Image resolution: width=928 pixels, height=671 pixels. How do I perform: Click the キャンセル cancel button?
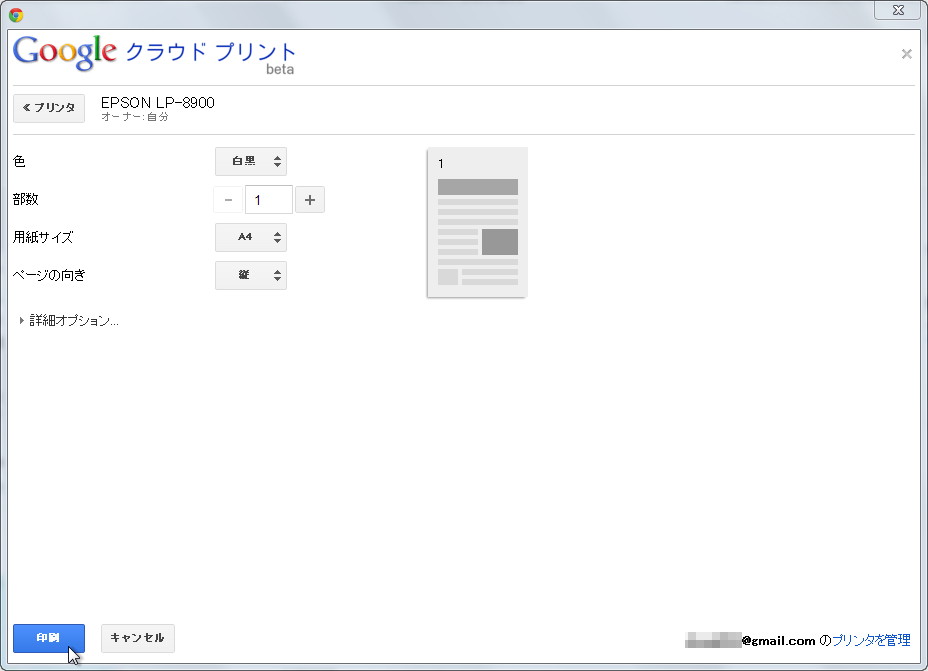pos(137,638)
